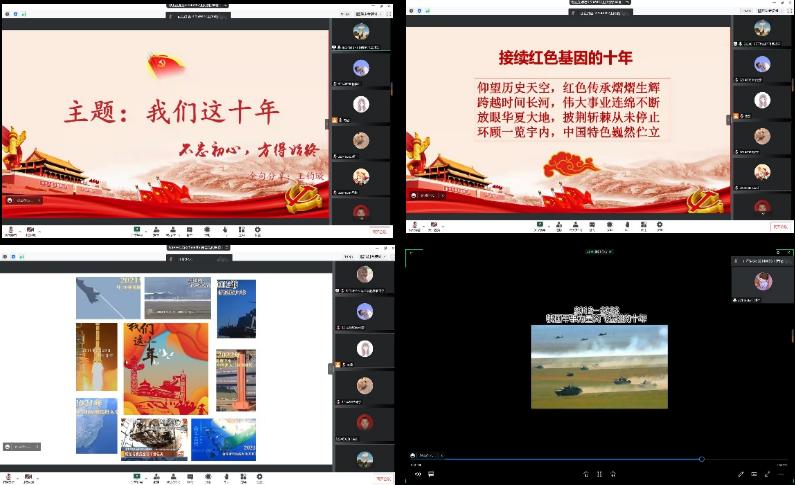This screenshot has height=485, width=795.
Task: Expand video options arrow in photo collage window
Action: pyautogui.click(x=39, y=477)
